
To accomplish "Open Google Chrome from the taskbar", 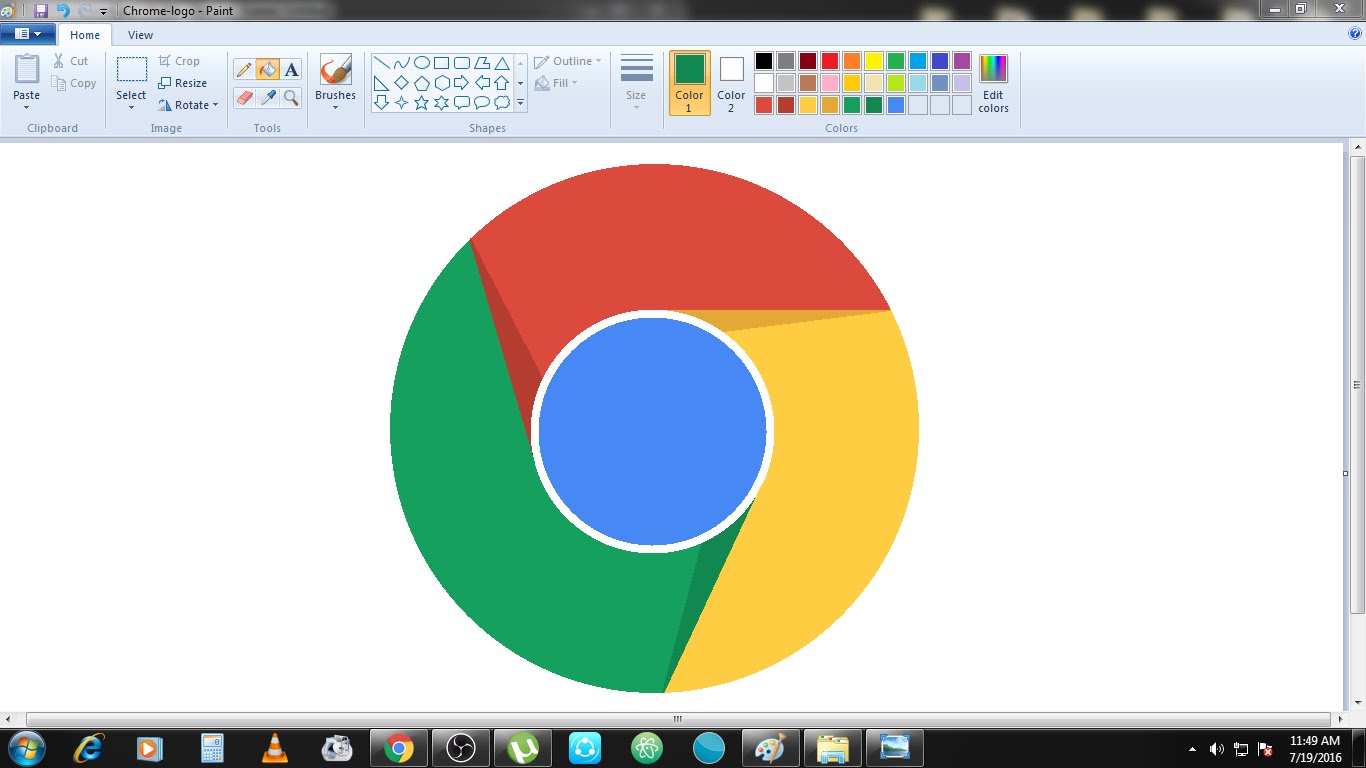I will (399, 748).
